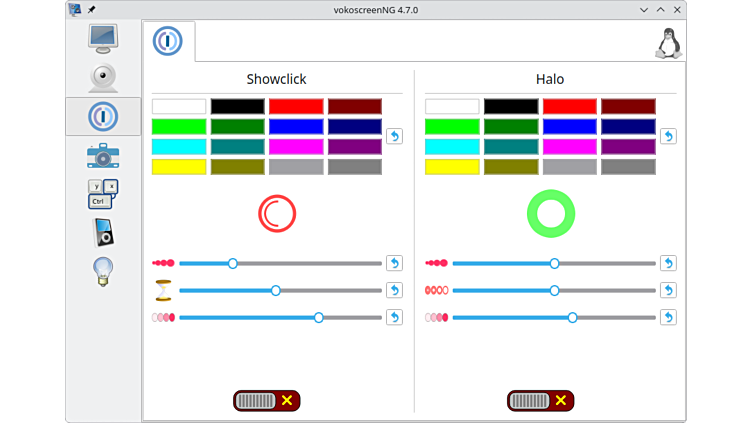Select the mouse click sidebar tab
The height and width of the screenshot is (423, 752).
103,116
